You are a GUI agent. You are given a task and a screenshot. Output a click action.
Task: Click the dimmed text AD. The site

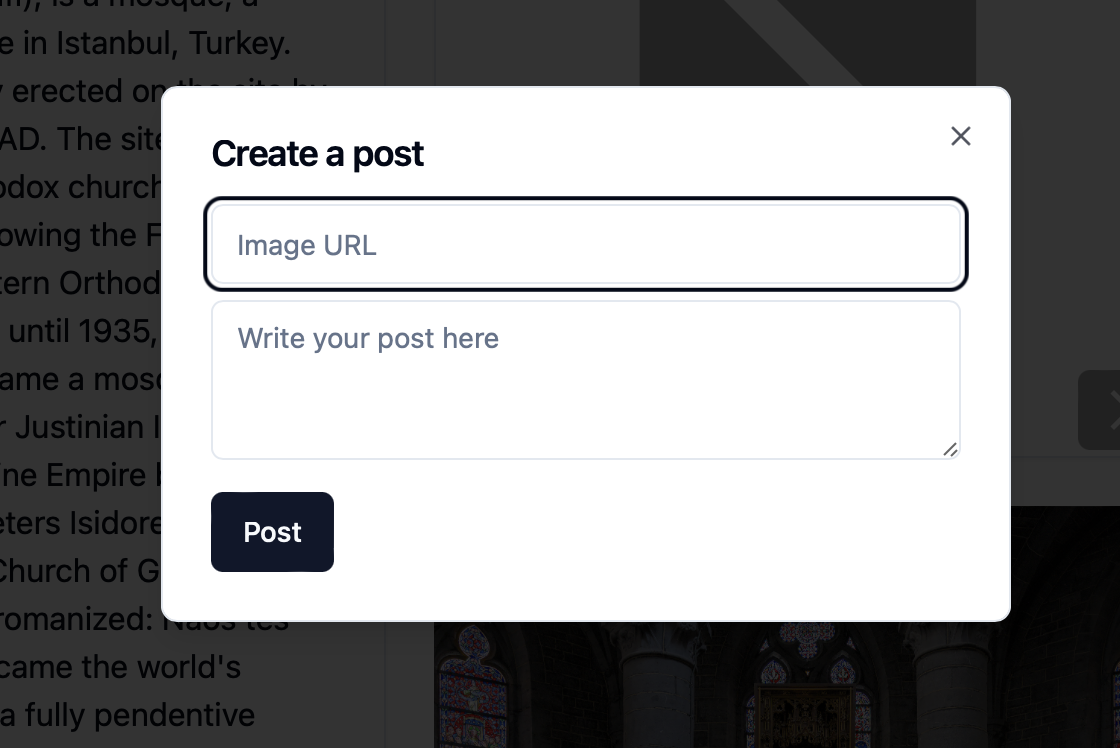[x=81, y=139]
